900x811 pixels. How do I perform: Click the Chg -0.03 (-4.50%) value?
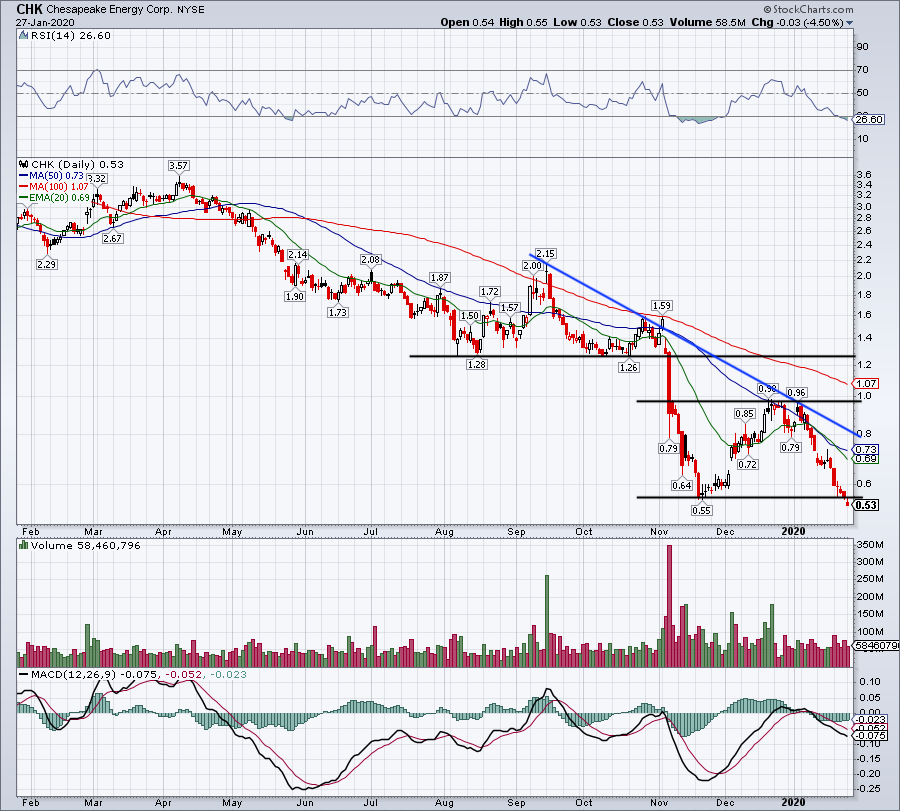[797, 22]
